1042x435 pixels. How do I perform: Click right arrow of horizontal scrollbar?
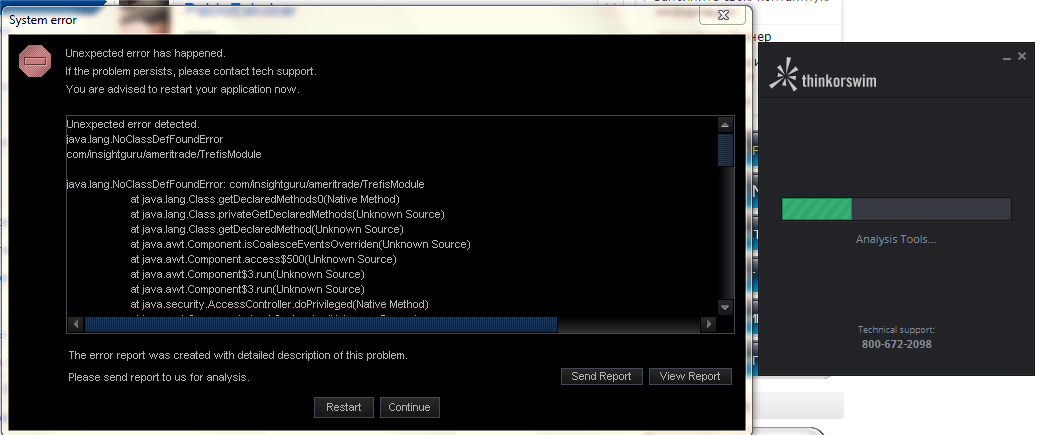[x=709, y=324]
